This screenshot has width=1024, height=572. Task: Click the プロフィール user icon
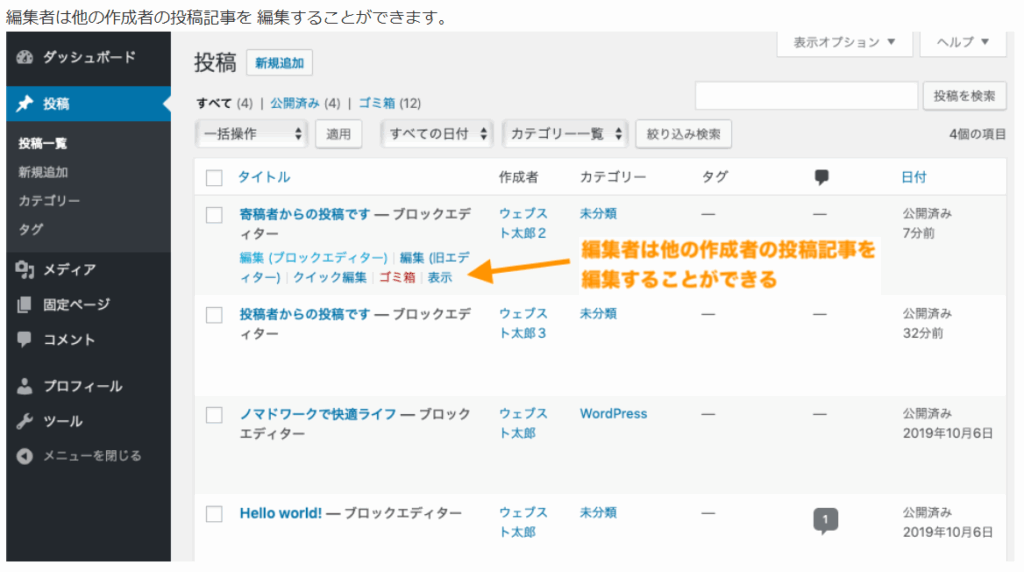click(26, 386)
